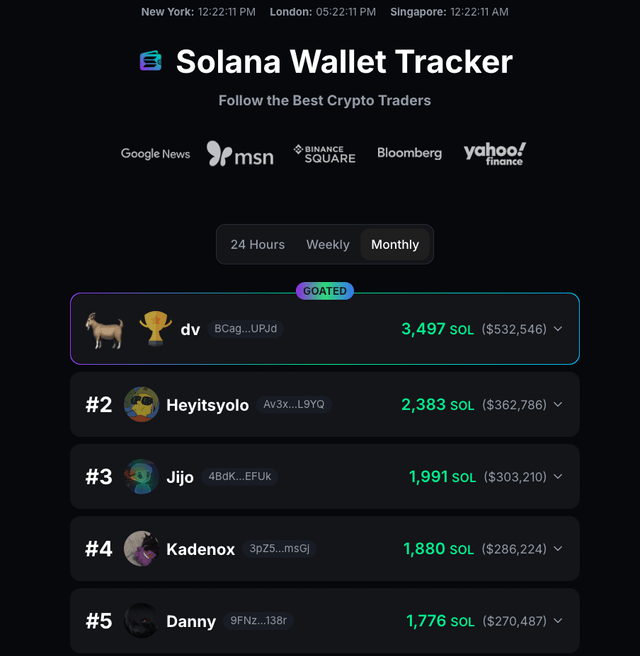Screen dimensions: 640x656
Task: Click the Solana Wallet Tracker logo icon
Action: 151,62
